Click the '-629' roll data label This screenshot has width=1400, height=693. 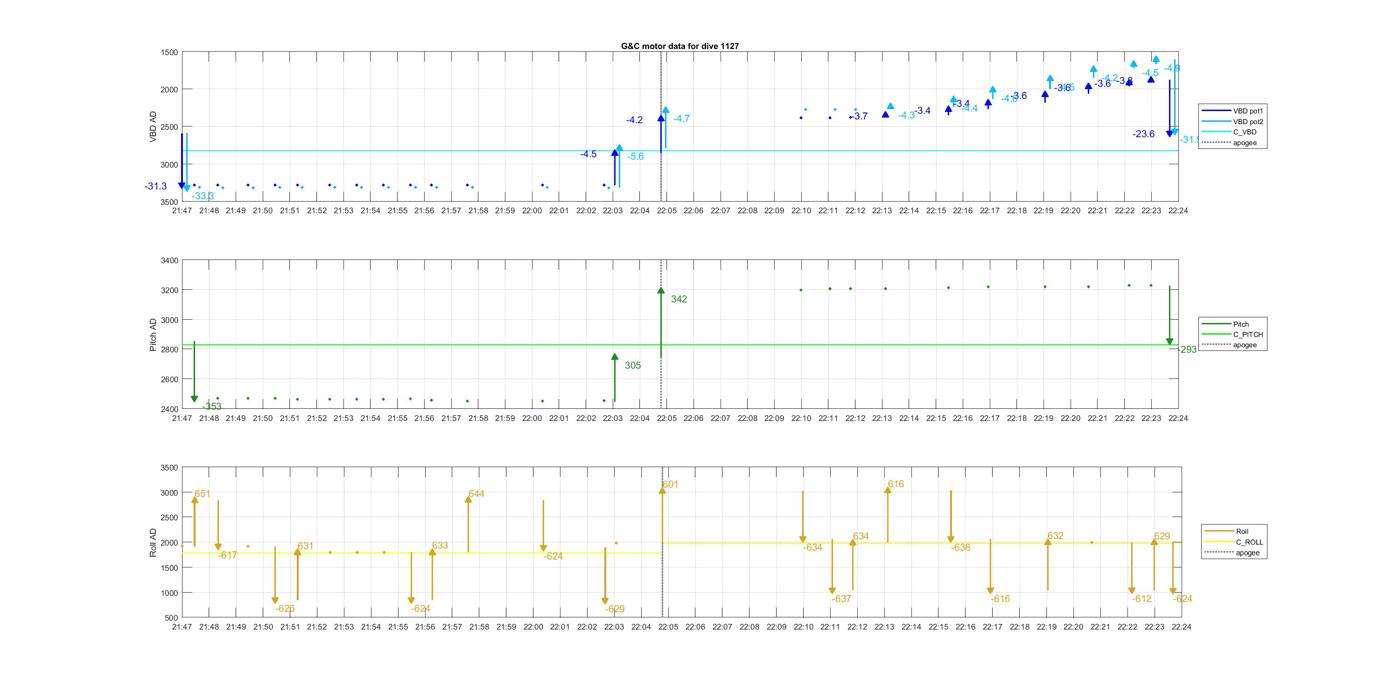pos(615,609)
